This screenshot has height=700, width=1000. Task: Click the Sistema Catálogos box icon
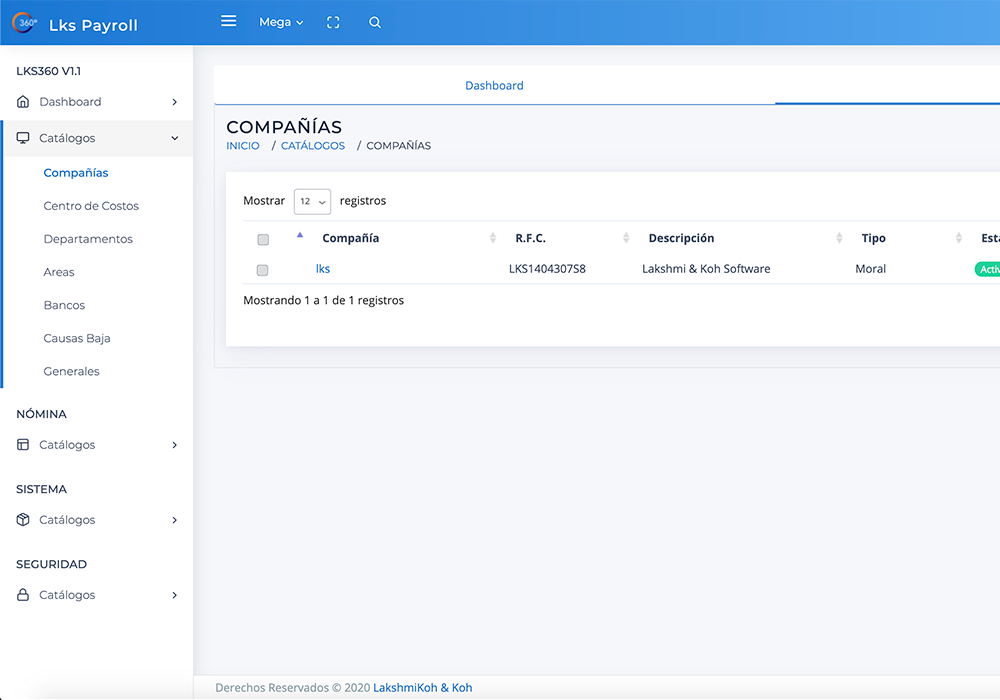tap(23, 520)
